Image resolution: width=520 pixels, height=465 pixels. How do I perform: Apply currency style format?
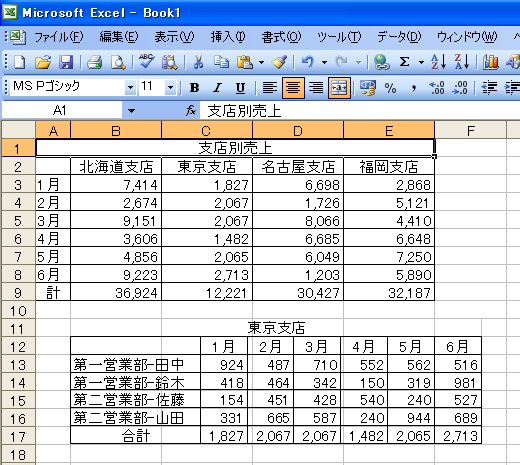pyautogui.click(x=367, y=88)
